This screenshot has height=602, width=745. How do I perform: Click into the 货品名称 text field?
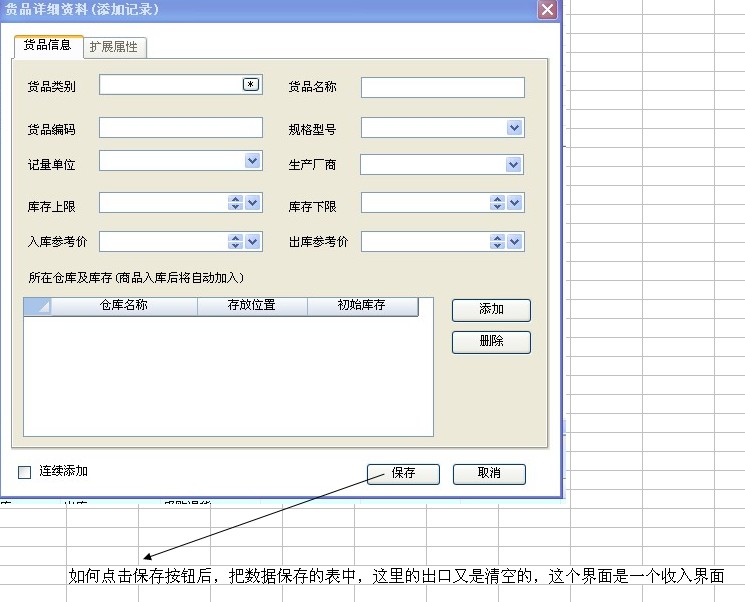click(442, 88)
